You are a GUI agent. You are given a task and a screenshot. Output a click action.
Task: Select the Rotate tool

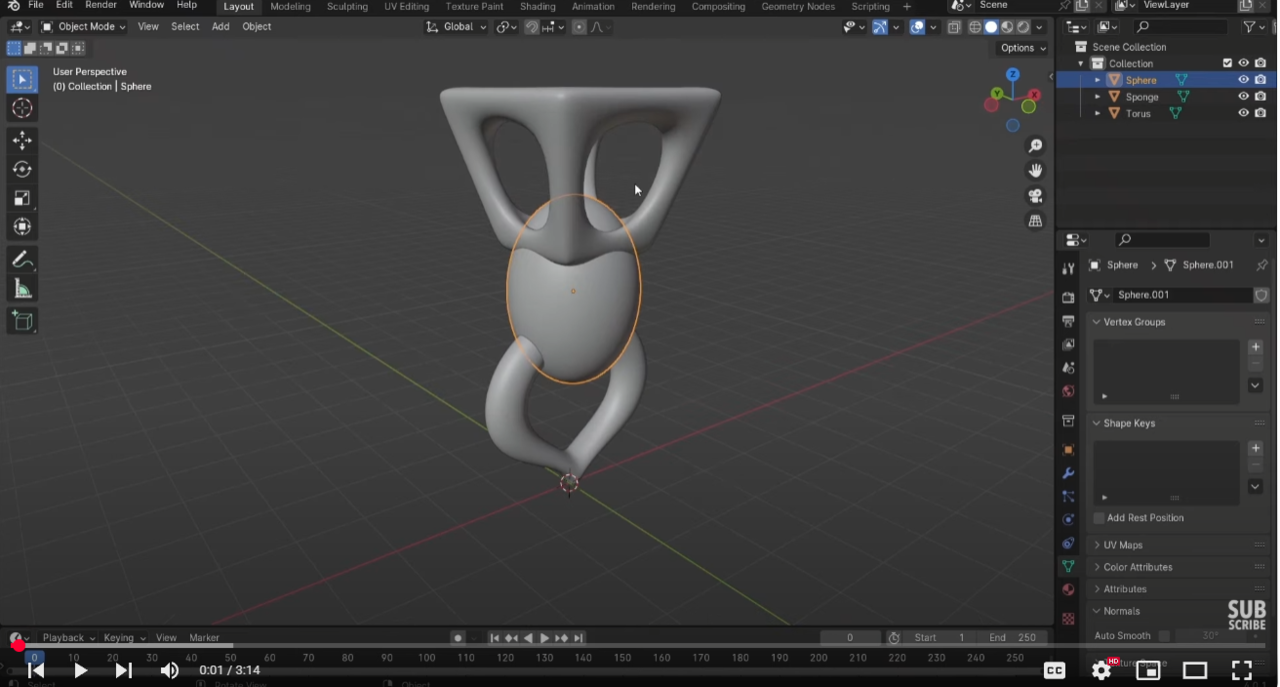click(22, 170)
